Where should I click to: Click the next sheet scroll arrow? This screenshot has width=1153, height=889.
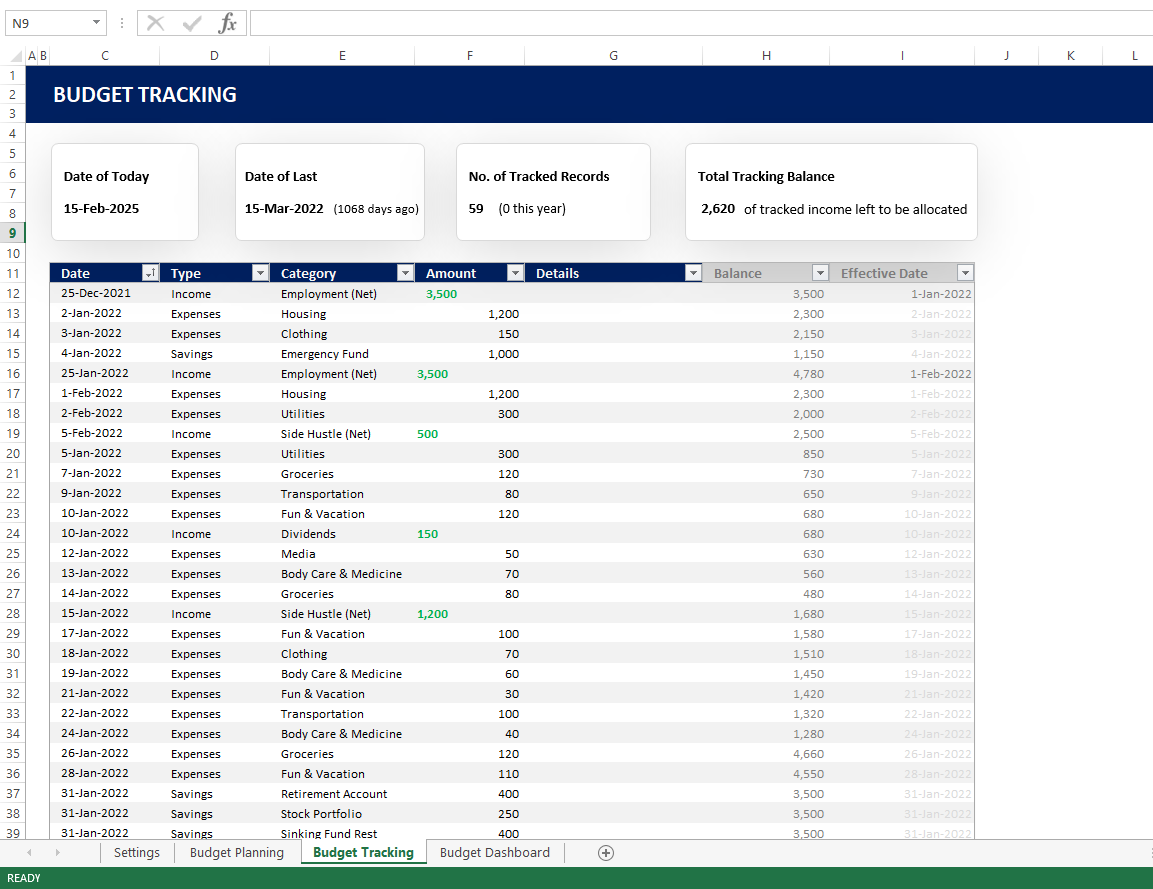57,853
